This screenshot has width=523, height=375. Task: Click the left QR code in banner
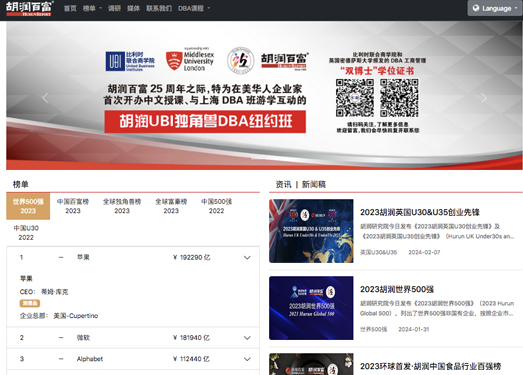click(355, 98)
